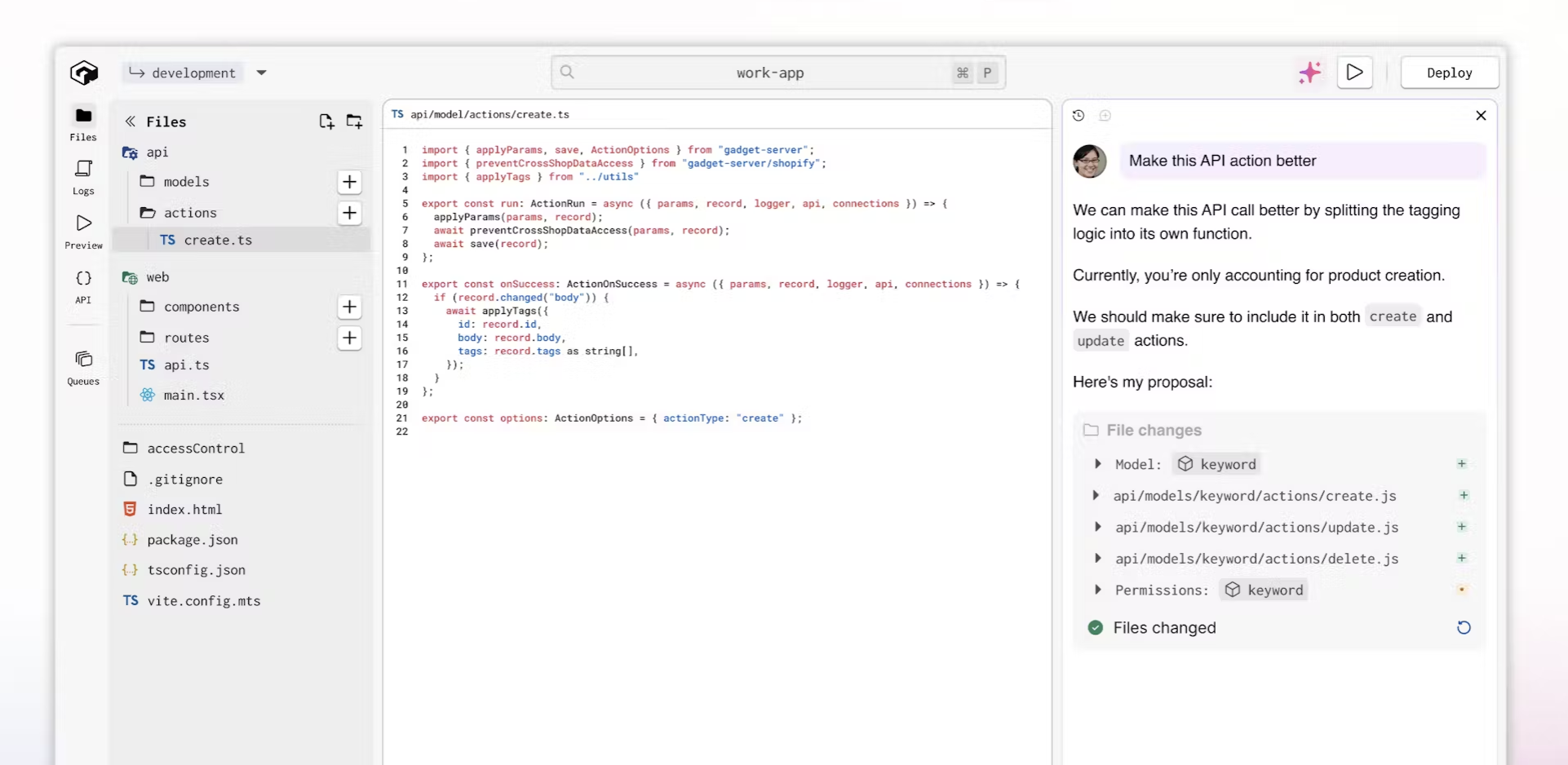1568x765 pixels.
Task: Open the models folder
Action: [x=175, y=182]
